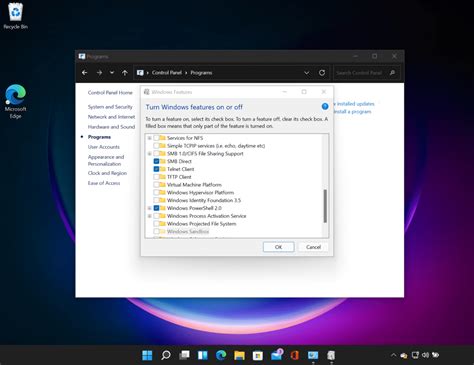Screen dimensions: 474x365
Task: Check the Services for NFS box
Action: tap(156, 138)
